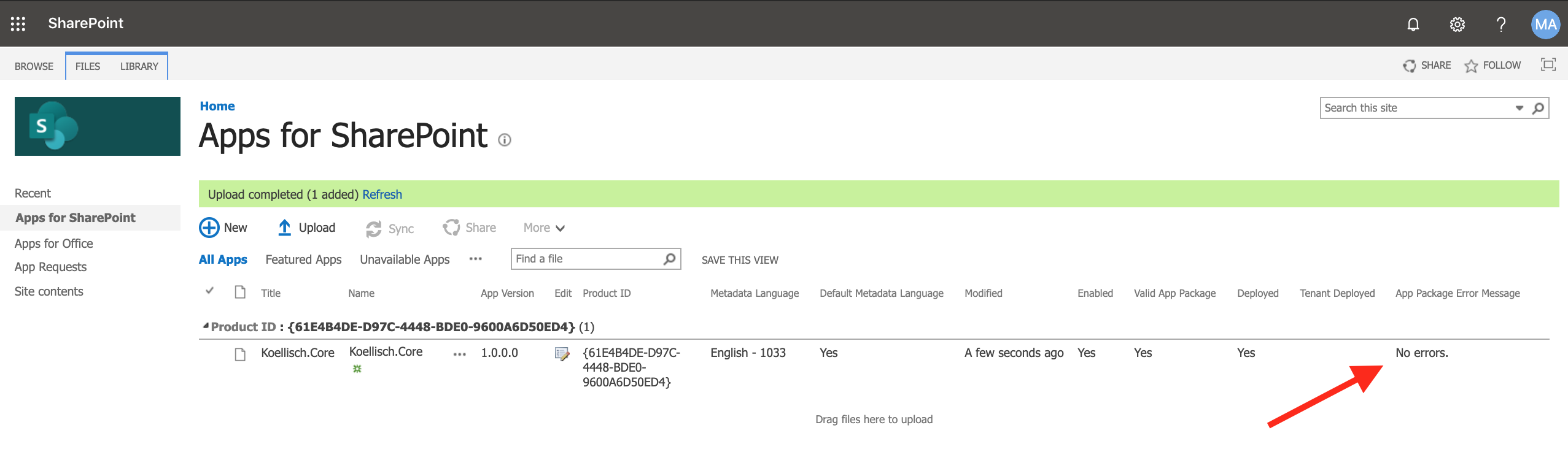
Task: Select the Featured Apps view
Action: [x=303, y=259]
